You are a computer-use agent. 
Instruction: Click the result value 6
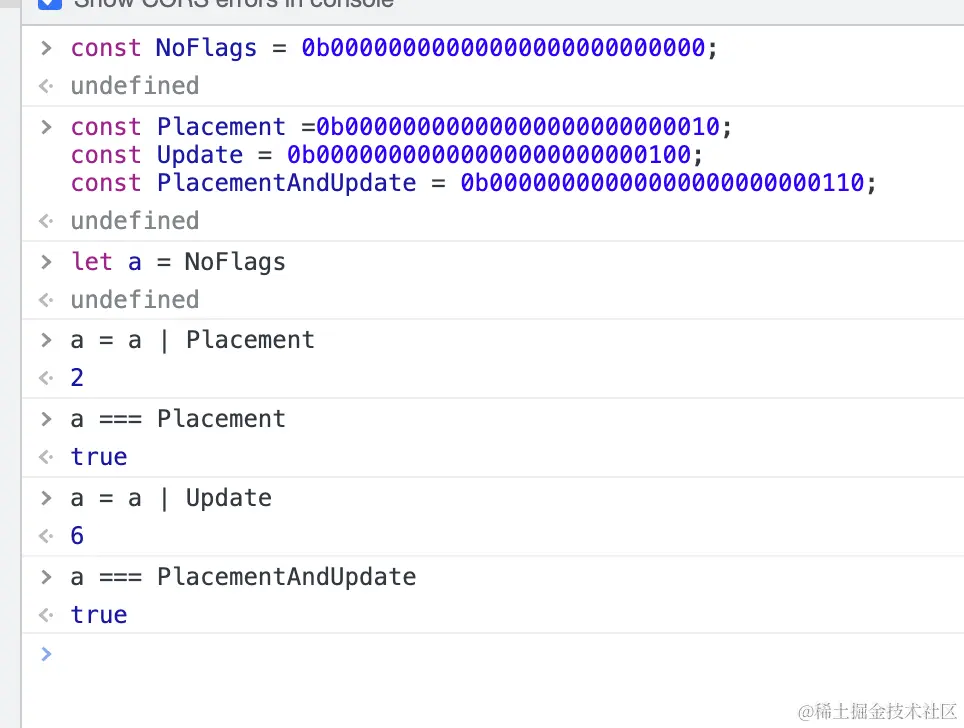click(77, 536)
